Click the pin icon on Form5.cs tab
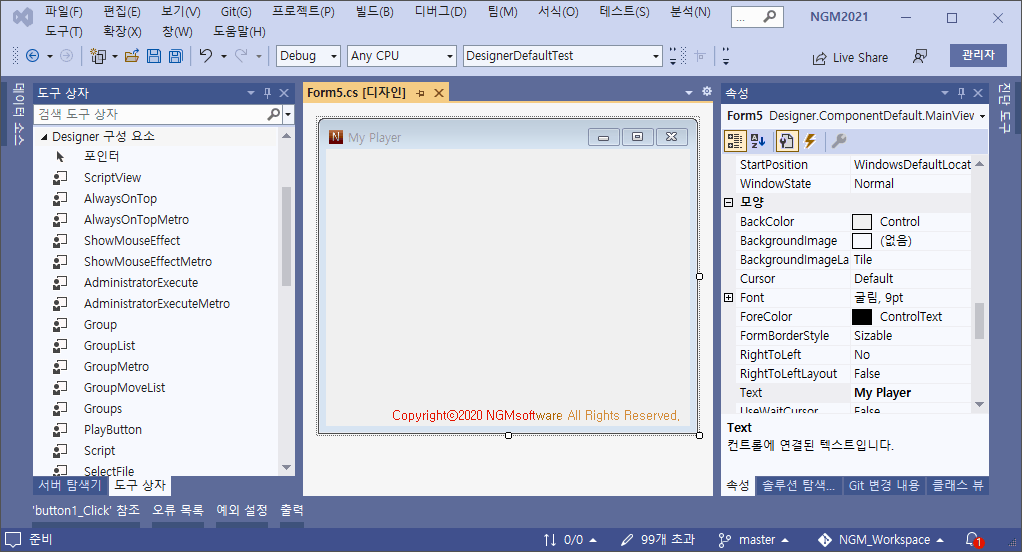This screenshot has height=552, width=1022. (420, 93)
